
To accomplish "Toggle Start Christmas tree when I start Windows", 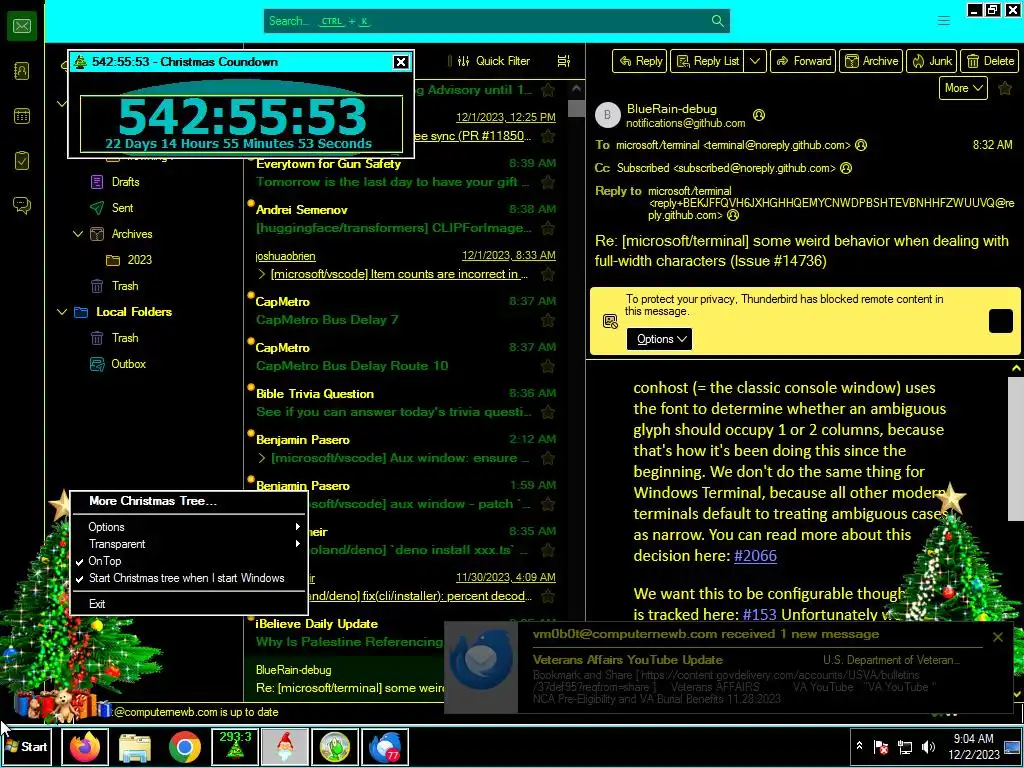I will coord(188,578).
